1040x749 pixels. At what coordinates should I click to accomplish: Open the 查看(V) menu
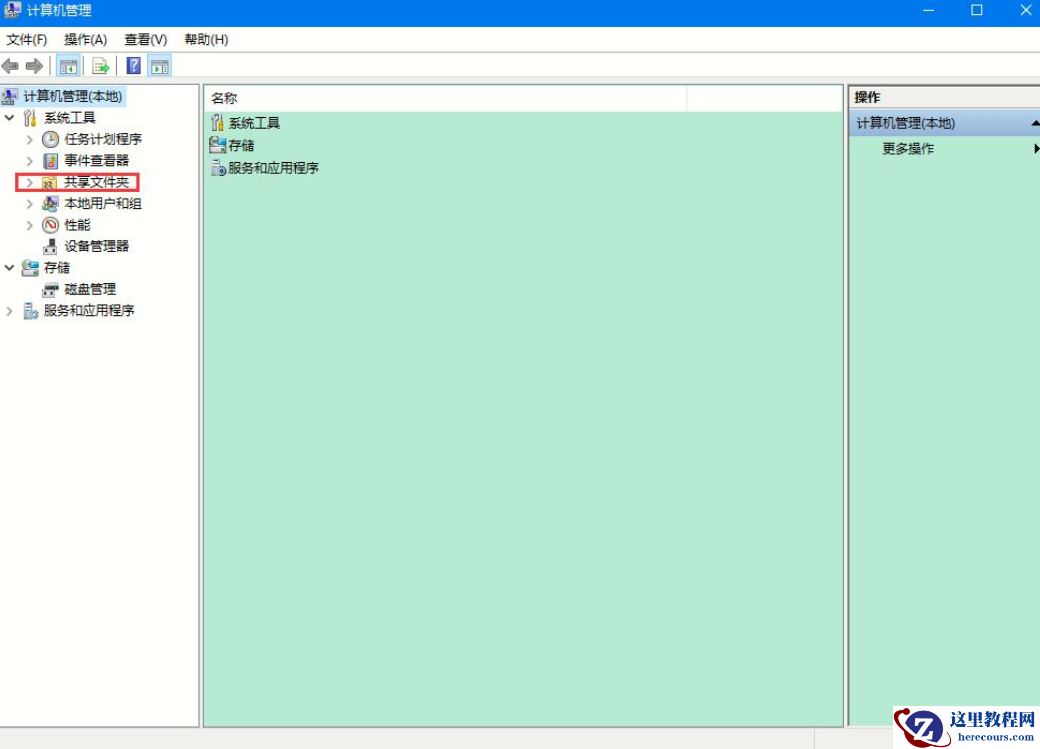pyautogui.click(x=144, y=39)
